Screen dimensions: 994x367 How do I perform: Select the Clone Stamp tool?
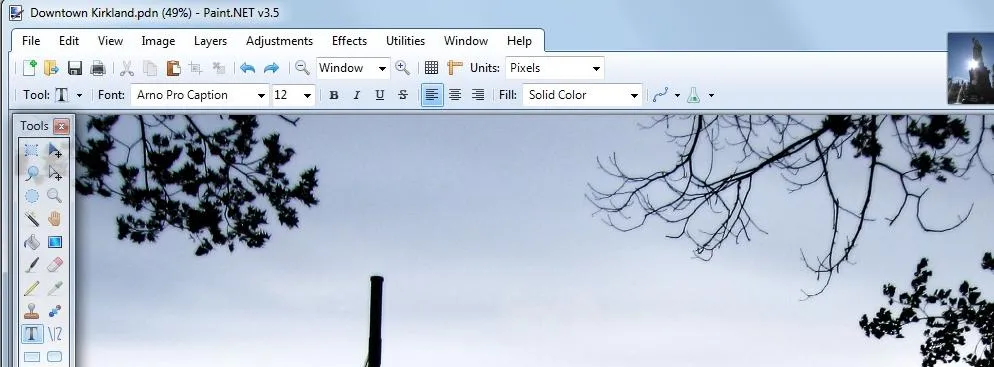click(31, 311)
